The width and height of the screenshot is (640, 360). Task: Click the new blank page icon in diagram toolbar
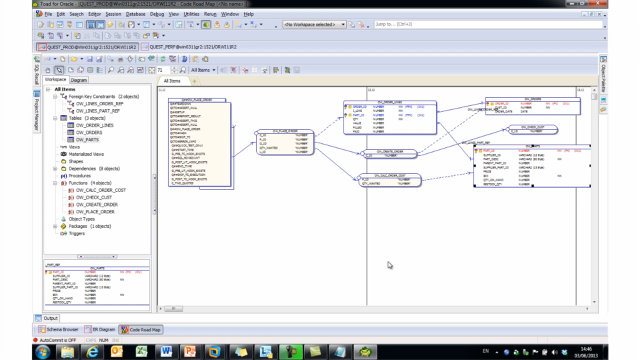62,59
